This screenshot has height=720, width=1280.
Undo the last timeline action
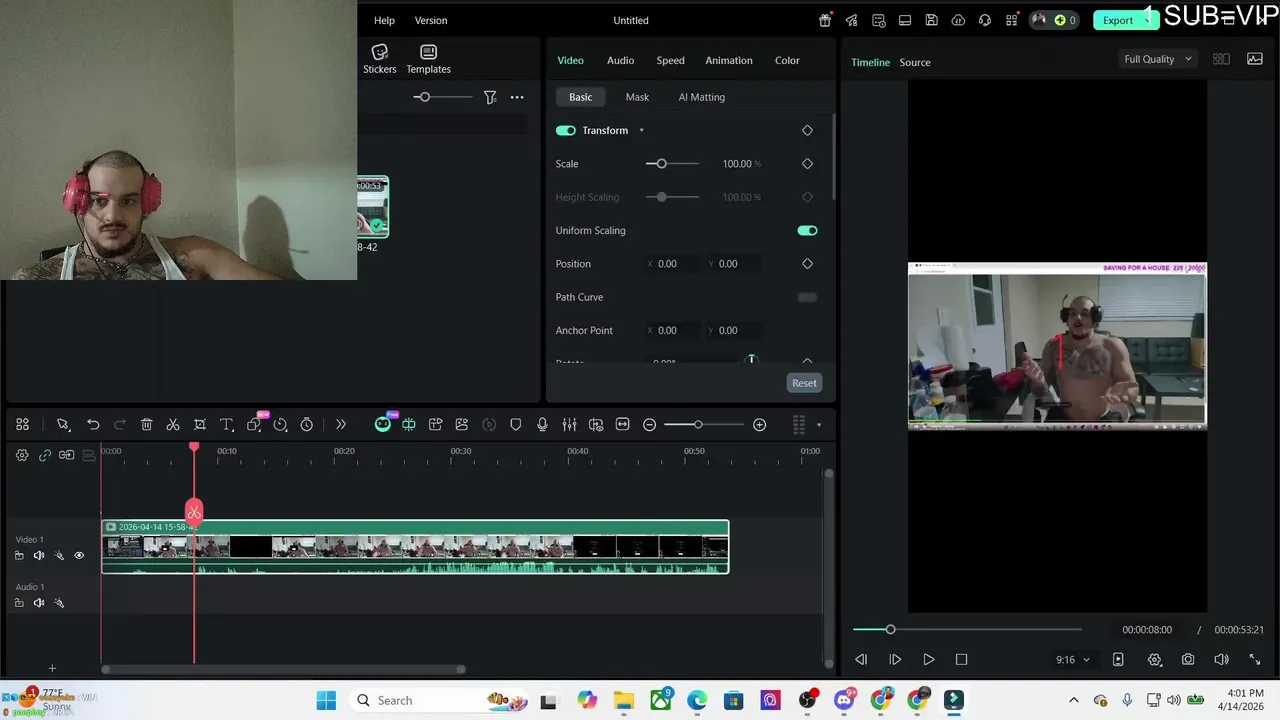[x=93, y=425]
